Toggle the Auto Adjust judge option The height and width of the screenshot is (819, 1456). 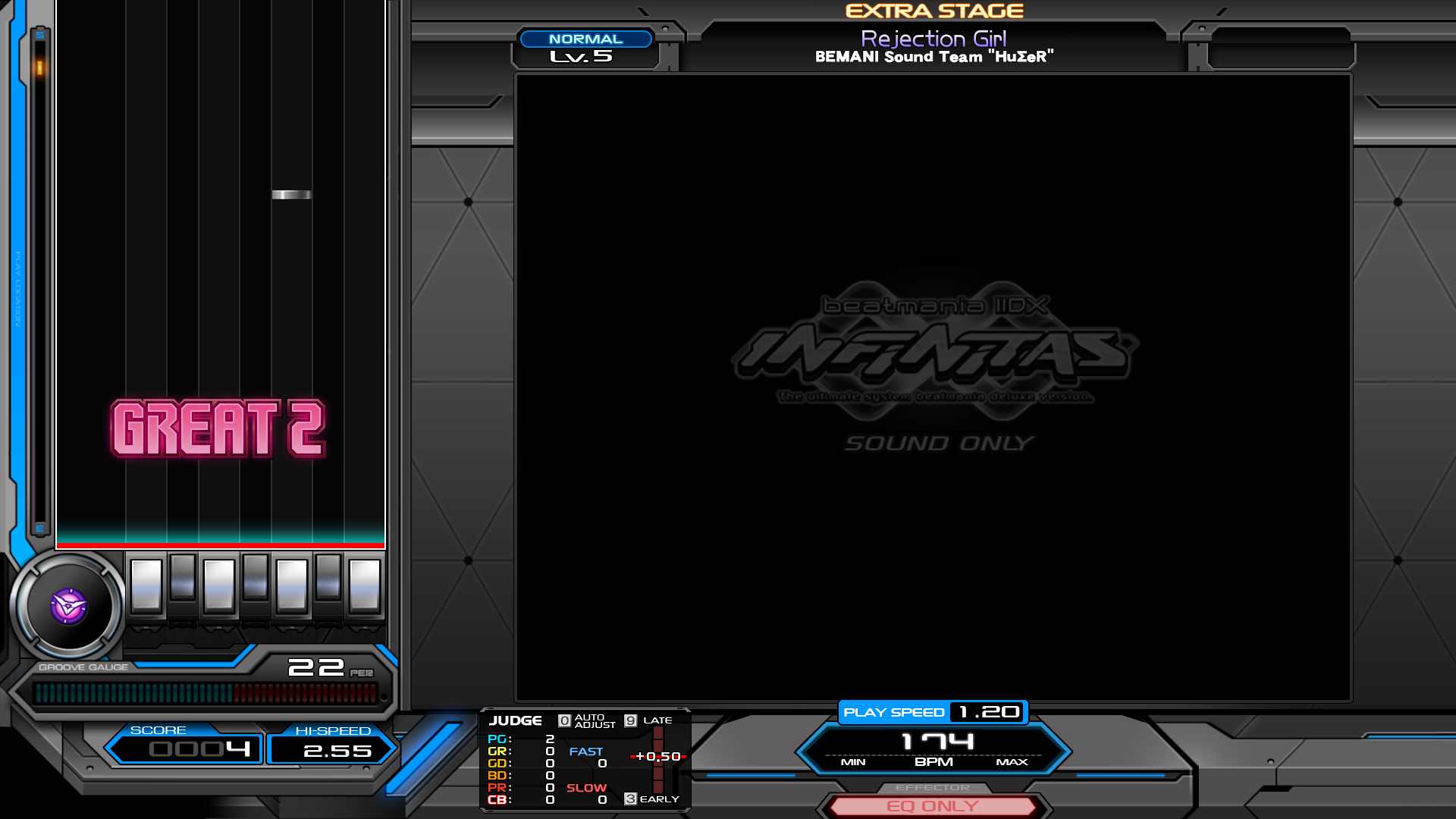coord(595,721)
